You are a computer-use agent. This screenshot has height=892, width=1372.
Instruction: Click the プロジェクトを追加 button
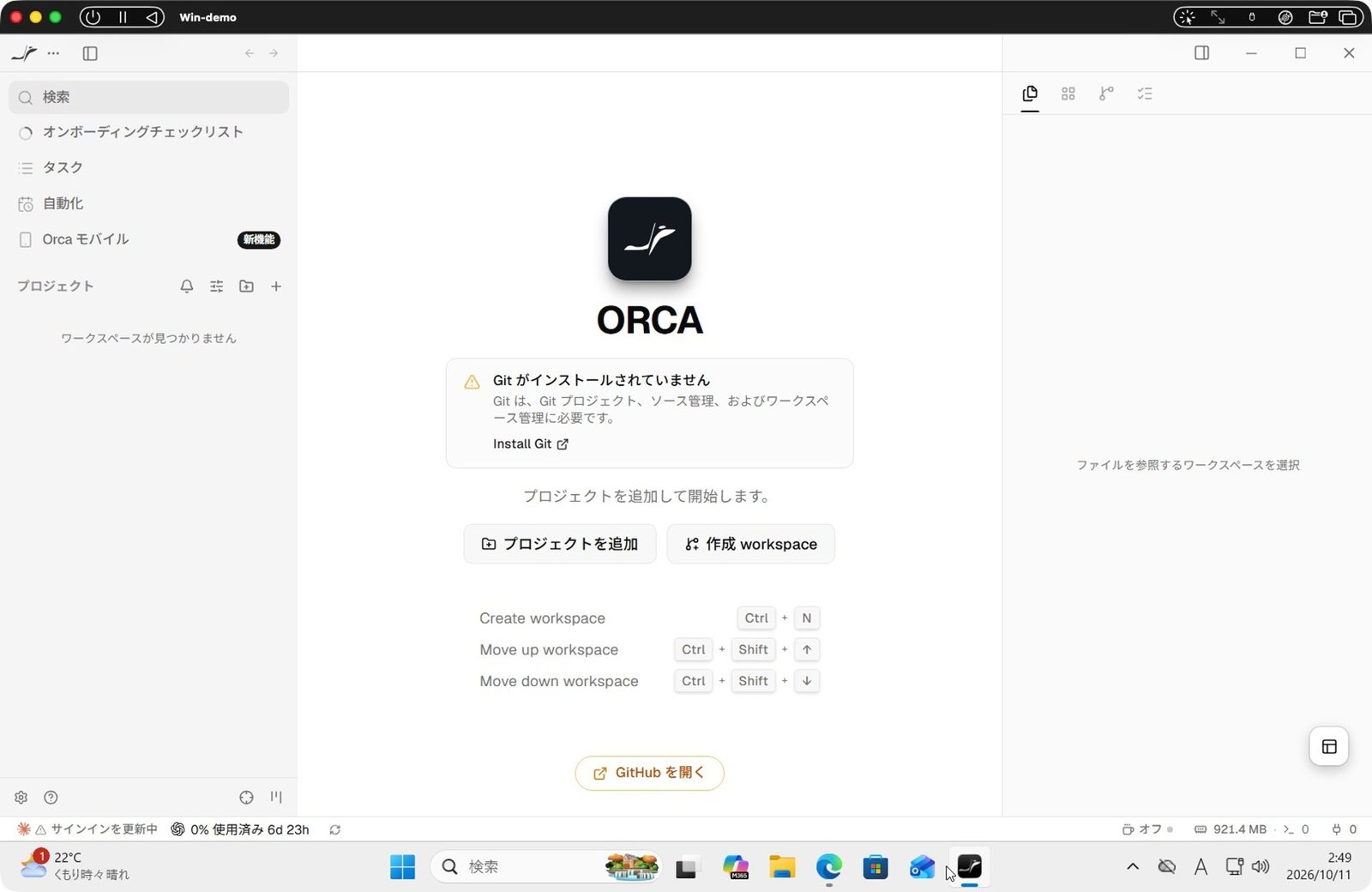[560, 544]
